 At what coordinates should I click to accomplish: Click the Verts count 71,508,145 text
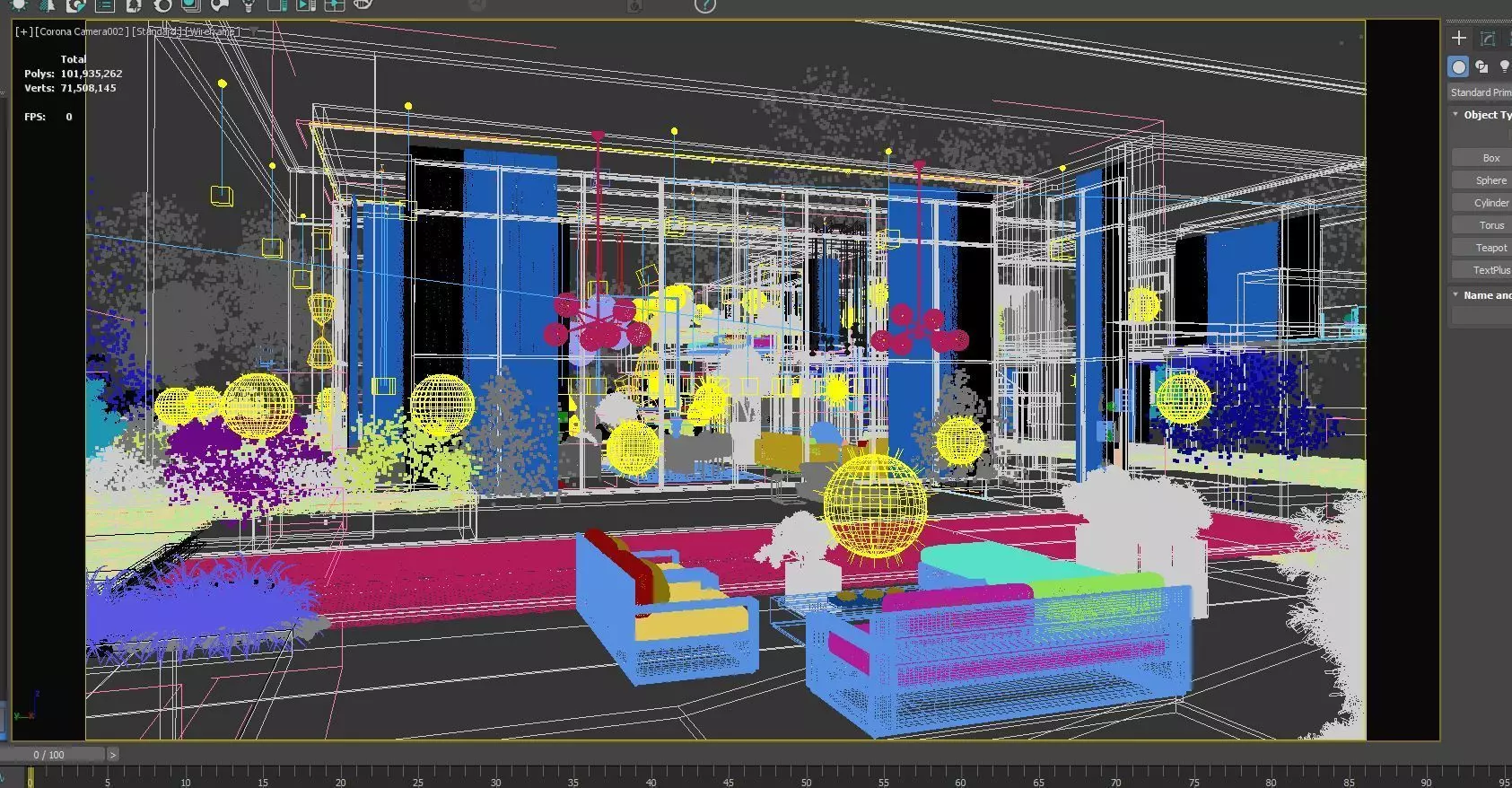pos(88,88)
